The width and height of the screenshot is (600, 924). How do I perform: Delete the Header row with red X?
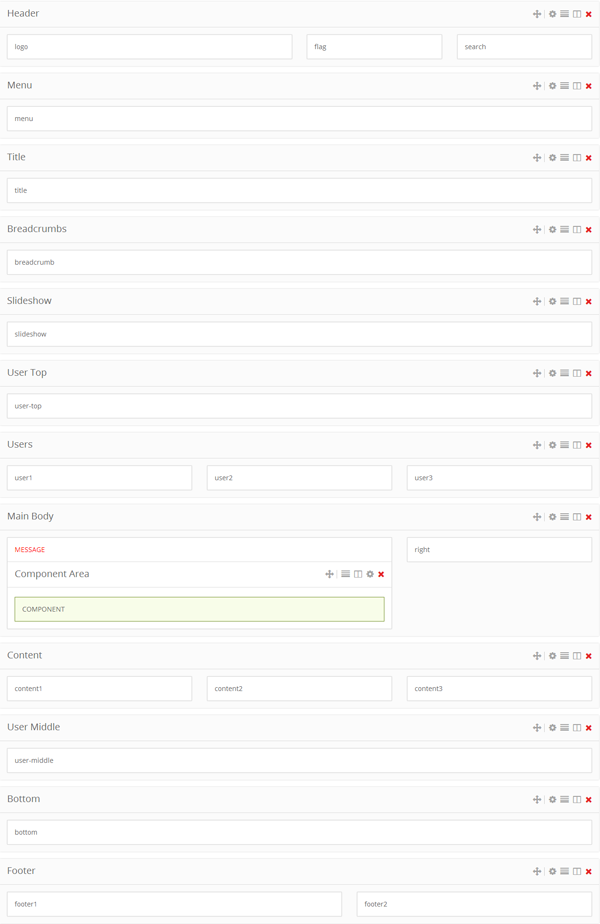click(588, 14)
